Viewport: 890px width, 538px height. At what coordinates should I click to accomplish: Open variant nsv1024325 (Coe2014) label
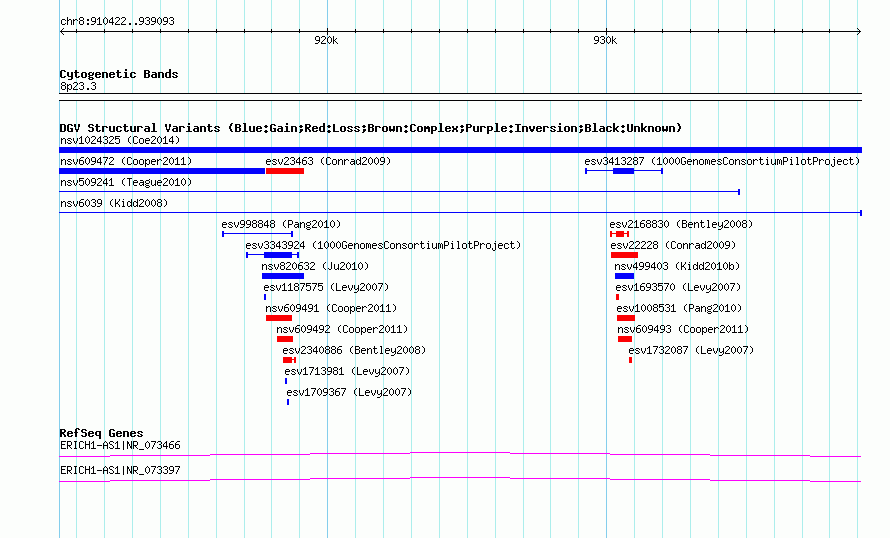click(120, 140)
